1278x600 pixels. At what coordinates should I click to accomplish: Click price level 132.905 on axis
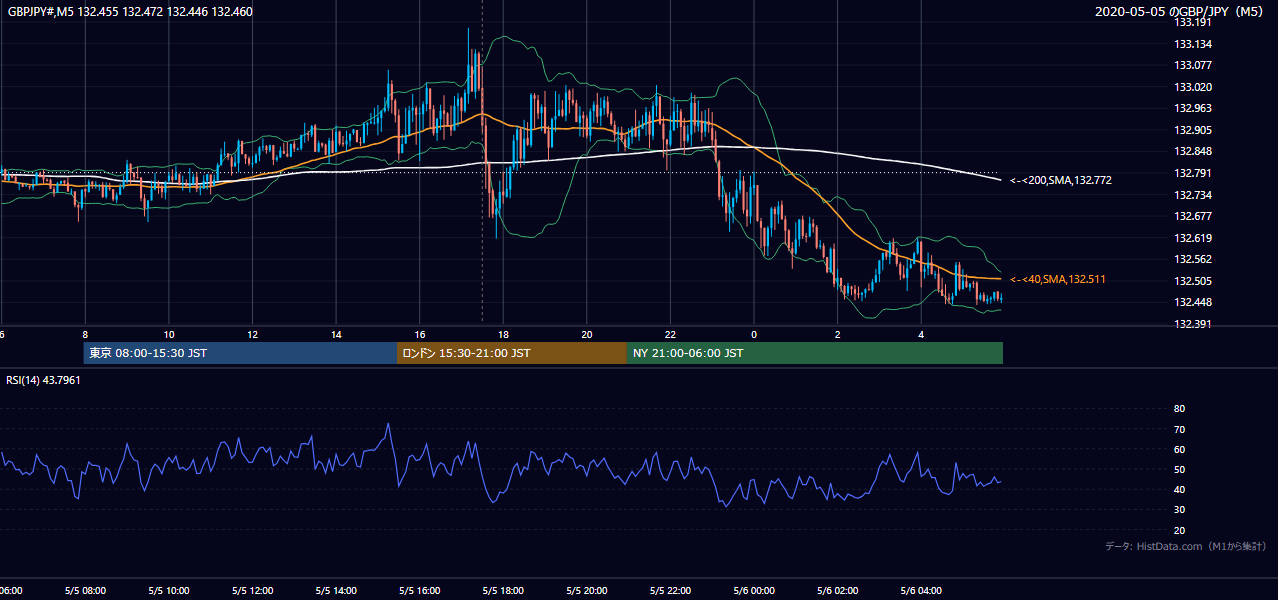[1192, 130]
